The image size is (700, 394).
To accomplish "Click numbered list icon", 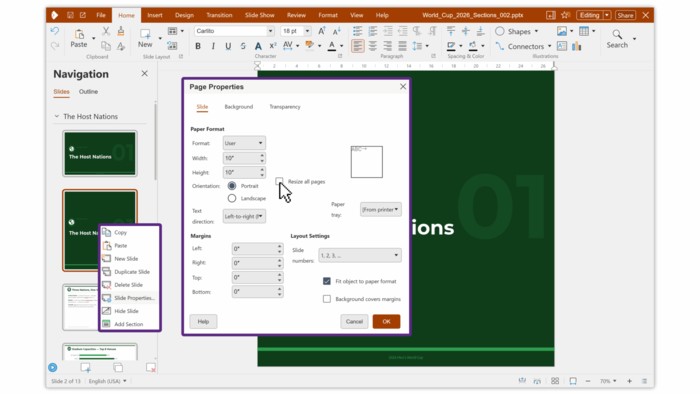I will (x=373, y=31).
